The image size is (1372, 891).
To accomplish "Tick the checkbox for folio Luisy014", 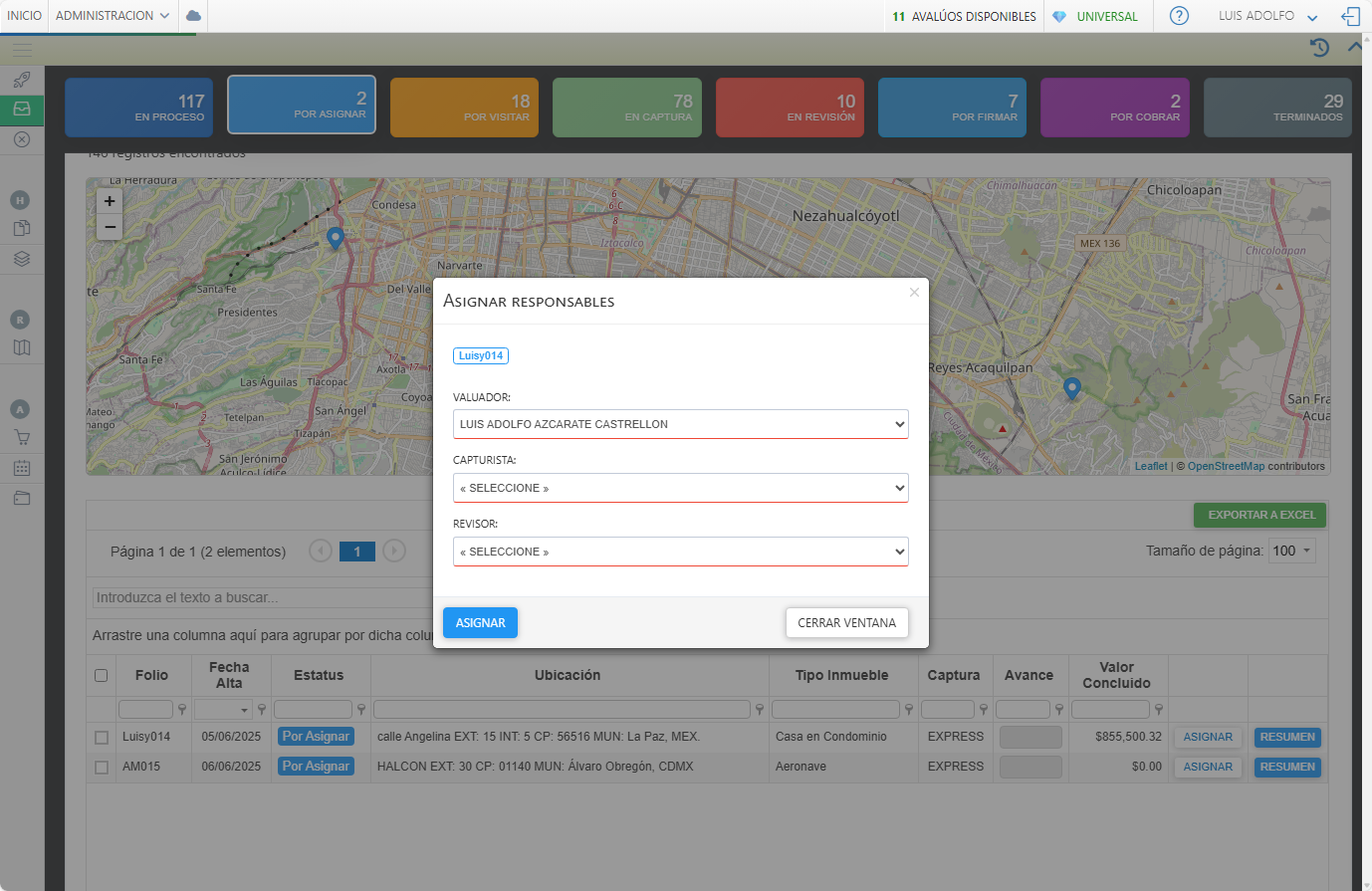I will point(102,738).
